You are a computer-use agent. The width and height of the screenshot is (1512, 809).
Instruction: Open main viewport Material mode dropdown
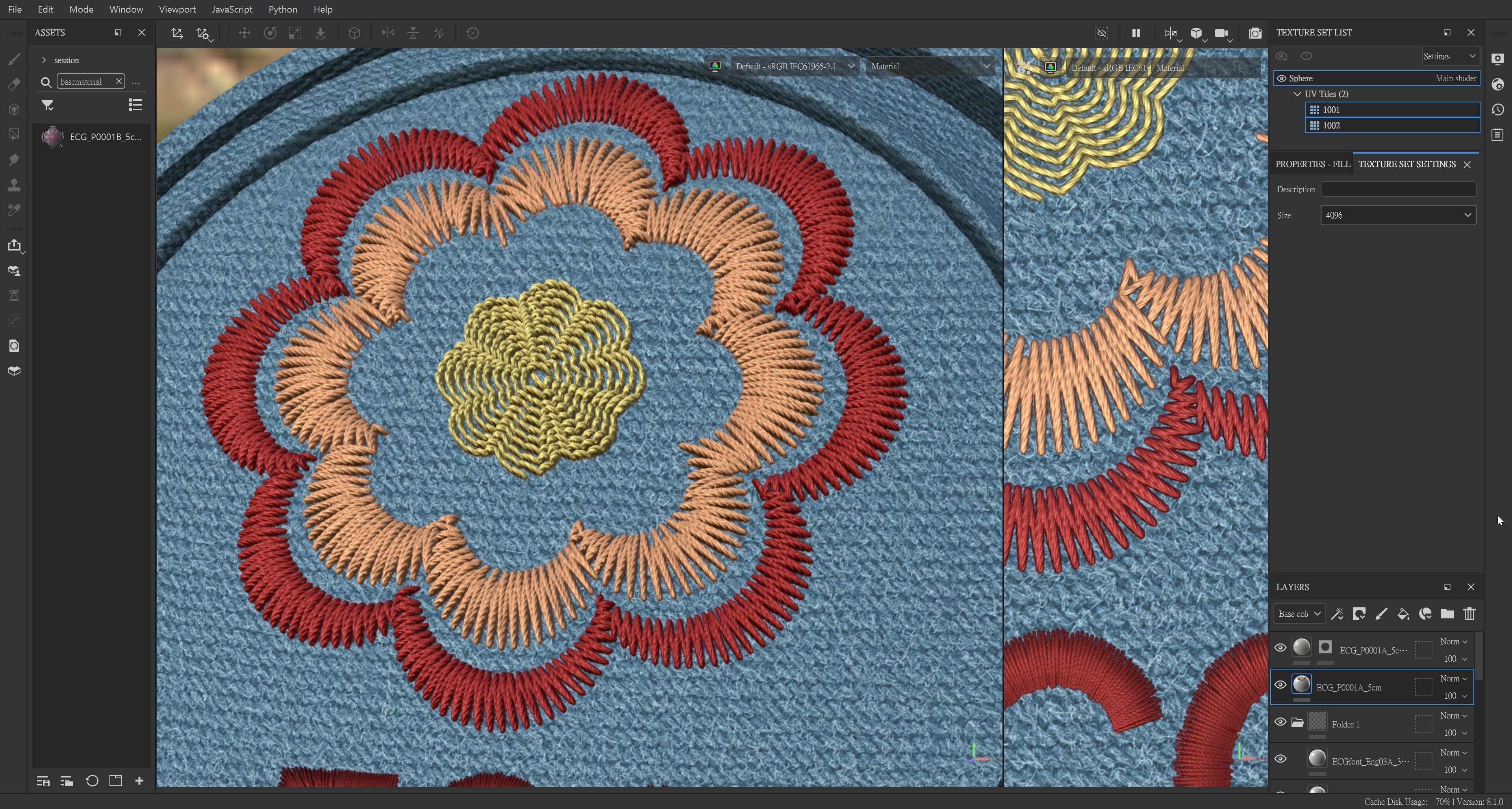tap(930, 66)
